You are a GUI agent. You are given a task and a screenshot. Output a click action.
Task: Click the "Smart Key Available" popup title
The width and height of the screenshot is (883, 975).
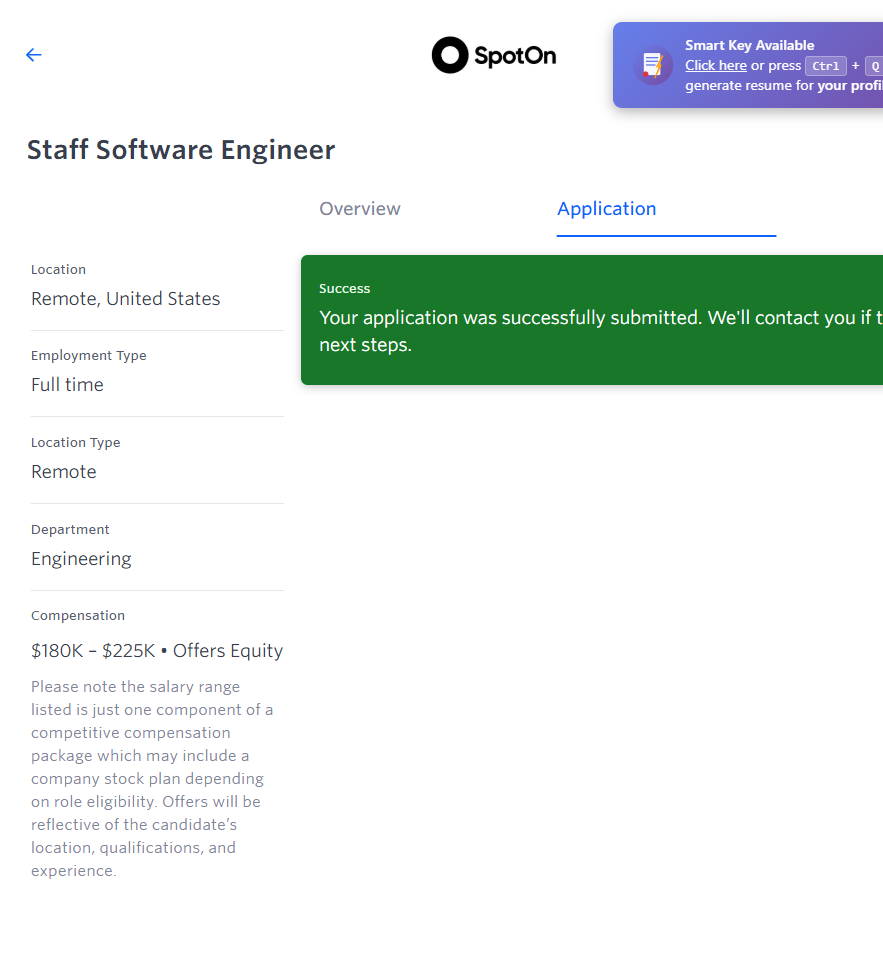[x=749, y=45]
